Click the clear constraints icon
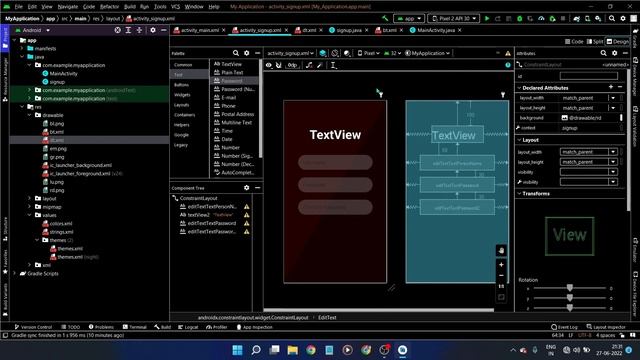 coord(309,65)
